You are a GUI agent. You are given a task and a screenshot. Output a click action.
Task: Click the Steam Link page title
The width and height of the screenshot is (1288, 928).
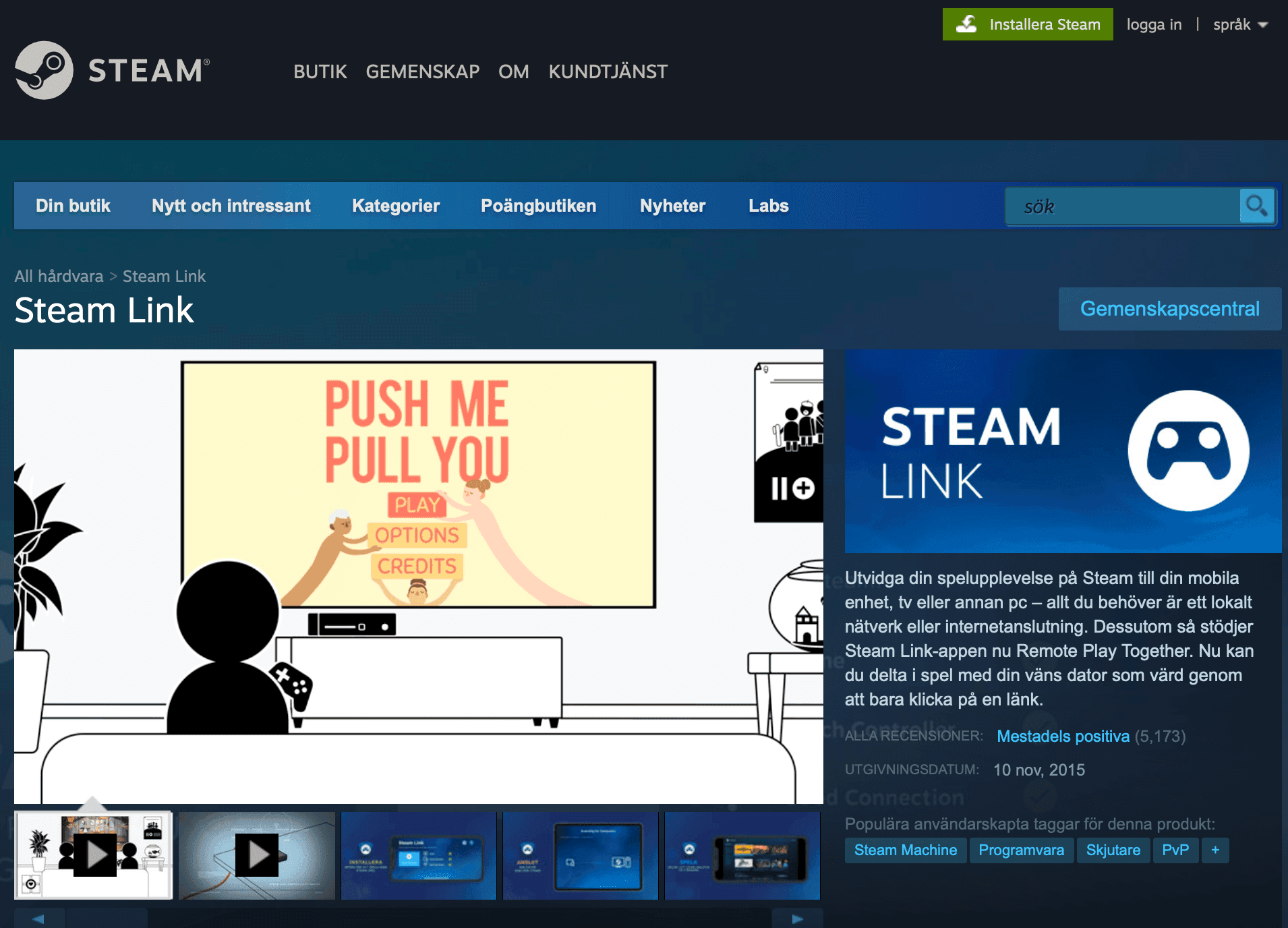(104, 310)
